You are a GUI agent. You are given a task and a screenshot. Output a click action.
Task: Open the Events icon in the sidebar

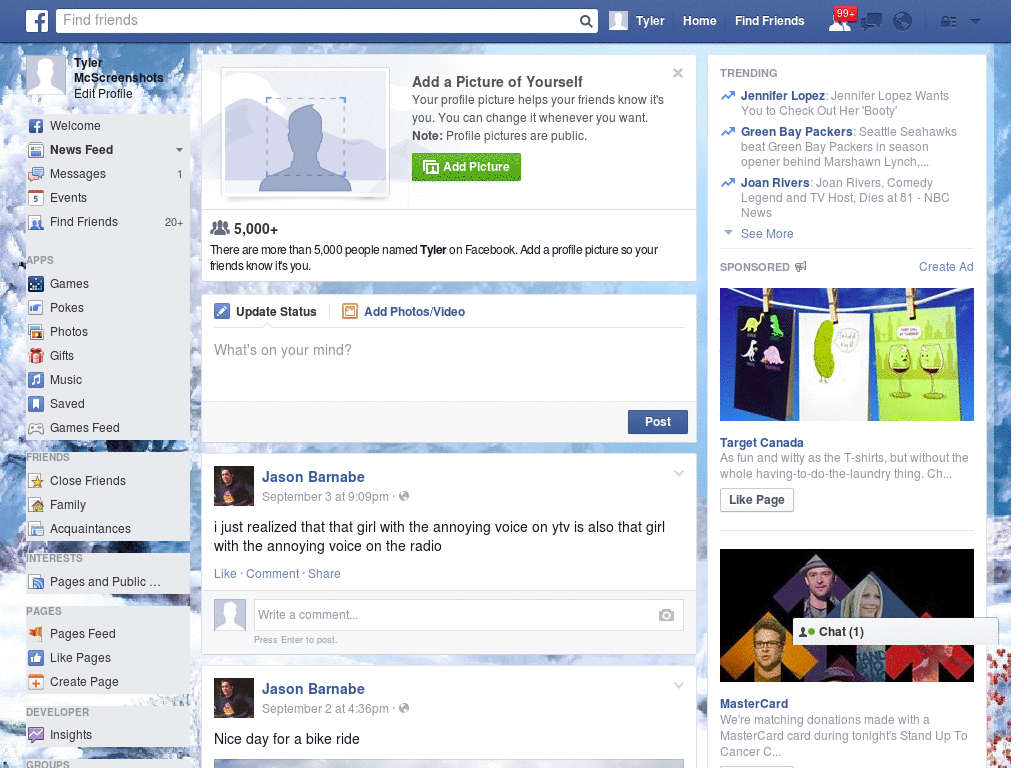35,198
